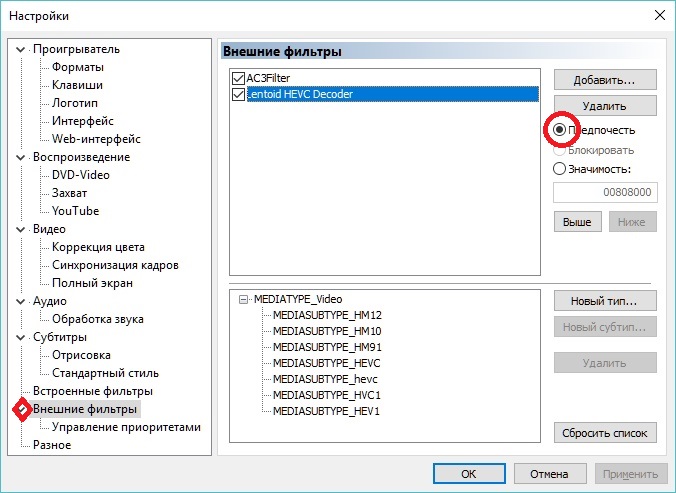Select the Видео tree item
Image resolution: width=676 pixels, height=493 pixels.
pos(49,229)
